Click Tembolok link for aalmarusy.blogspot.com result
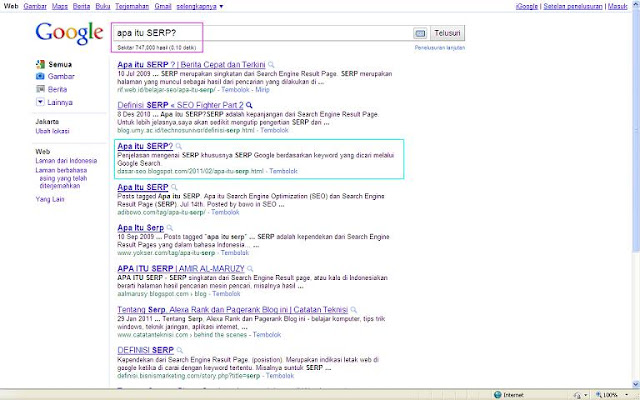 227,293
